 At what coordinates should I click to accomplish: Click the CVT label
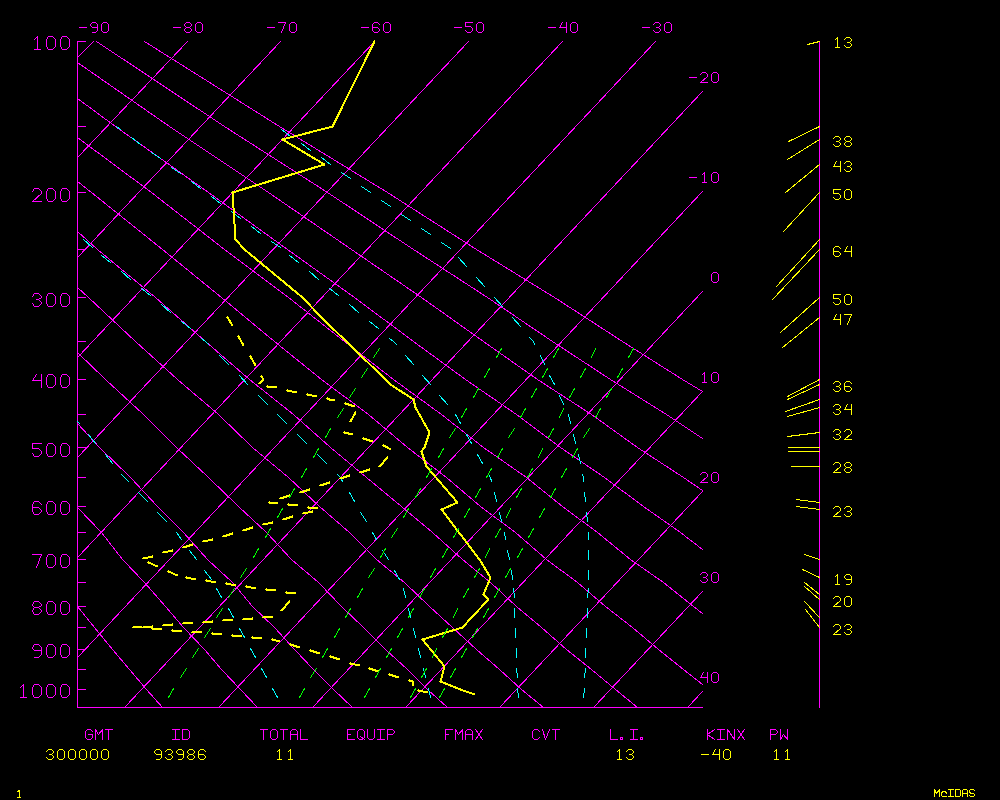click(x=545, y=734)
